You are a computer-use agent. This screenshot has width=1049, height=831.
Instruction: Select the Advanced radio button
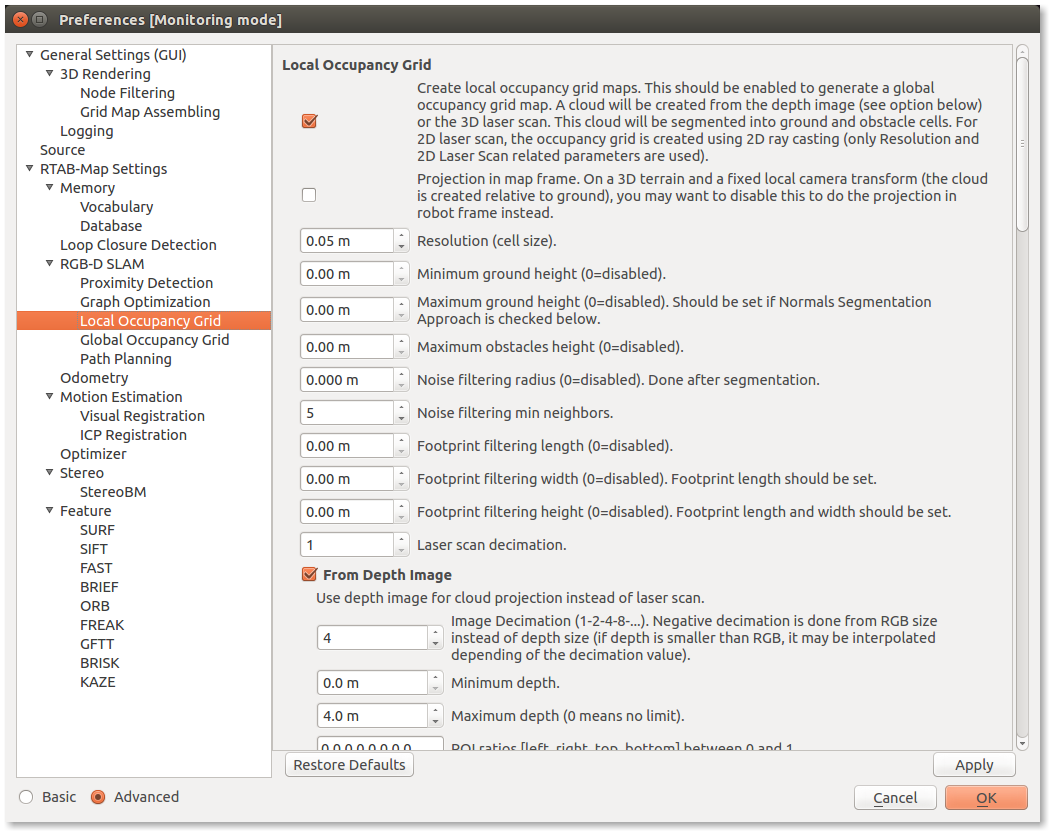(98, 797)
